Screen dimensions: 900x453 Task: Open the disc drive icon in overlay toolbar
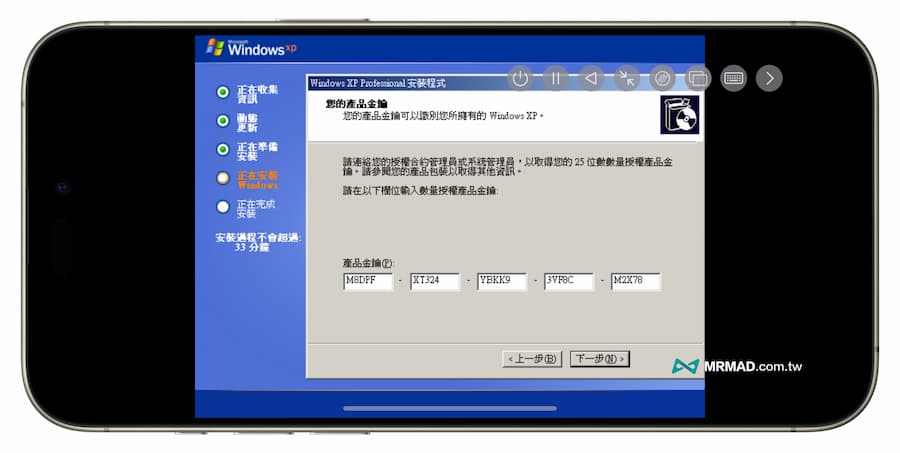pos(662,78)
